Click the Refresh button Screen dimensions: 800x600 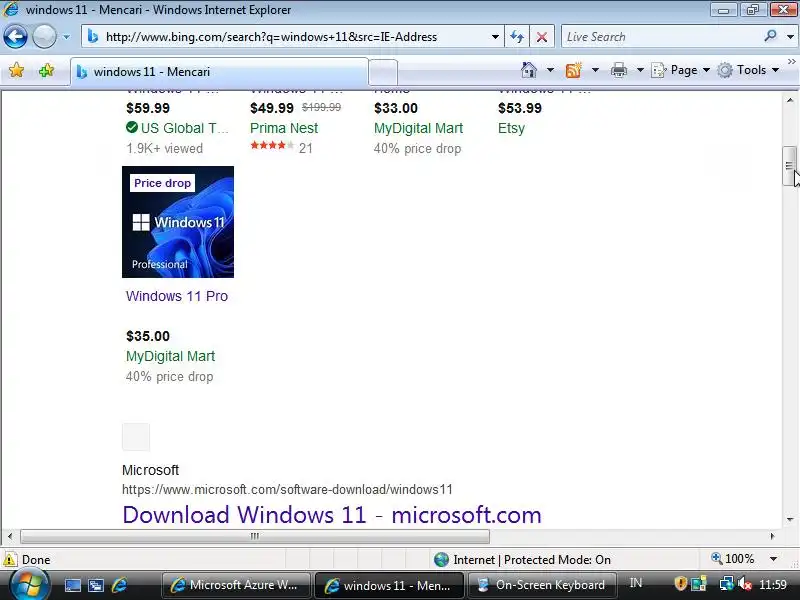(517, 37)
